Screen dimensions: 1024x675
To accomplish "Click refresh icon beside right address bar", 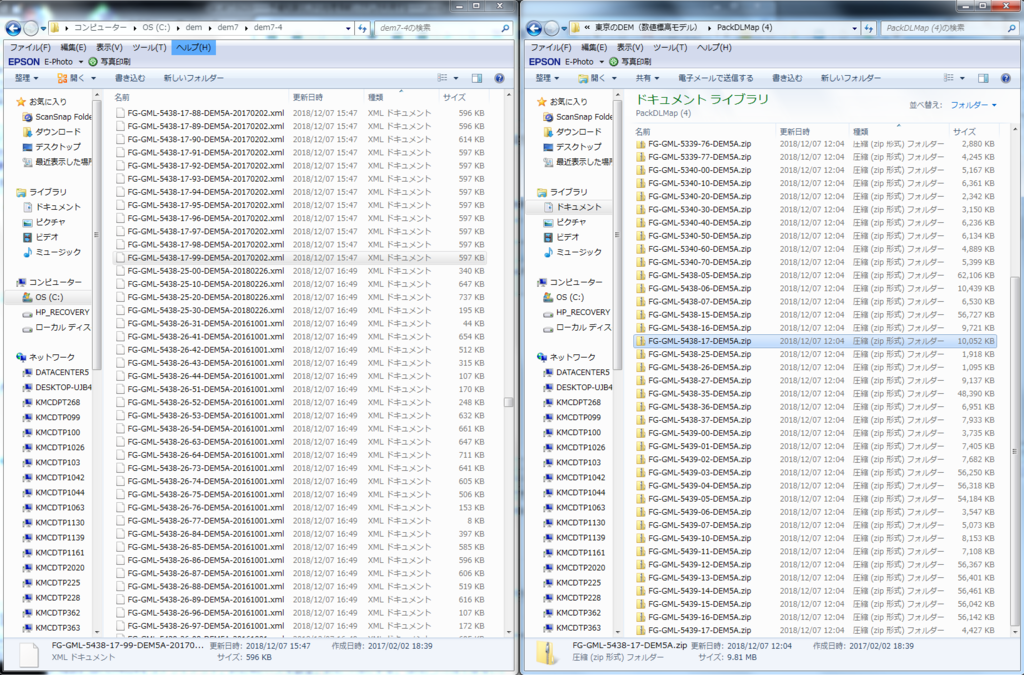I will coord(869,28).
